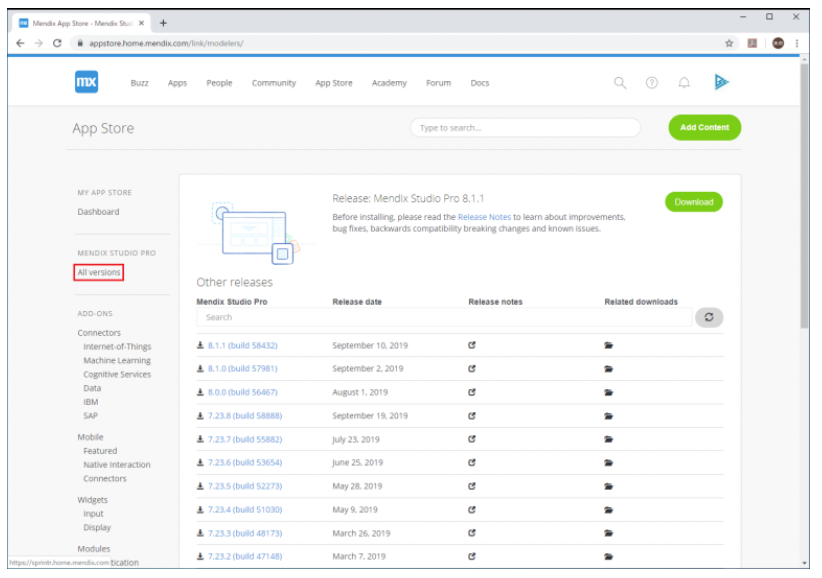Viewport: 822px width, 578px height.
Task: Open Docs in the top navigation
Action: point(480,83)
